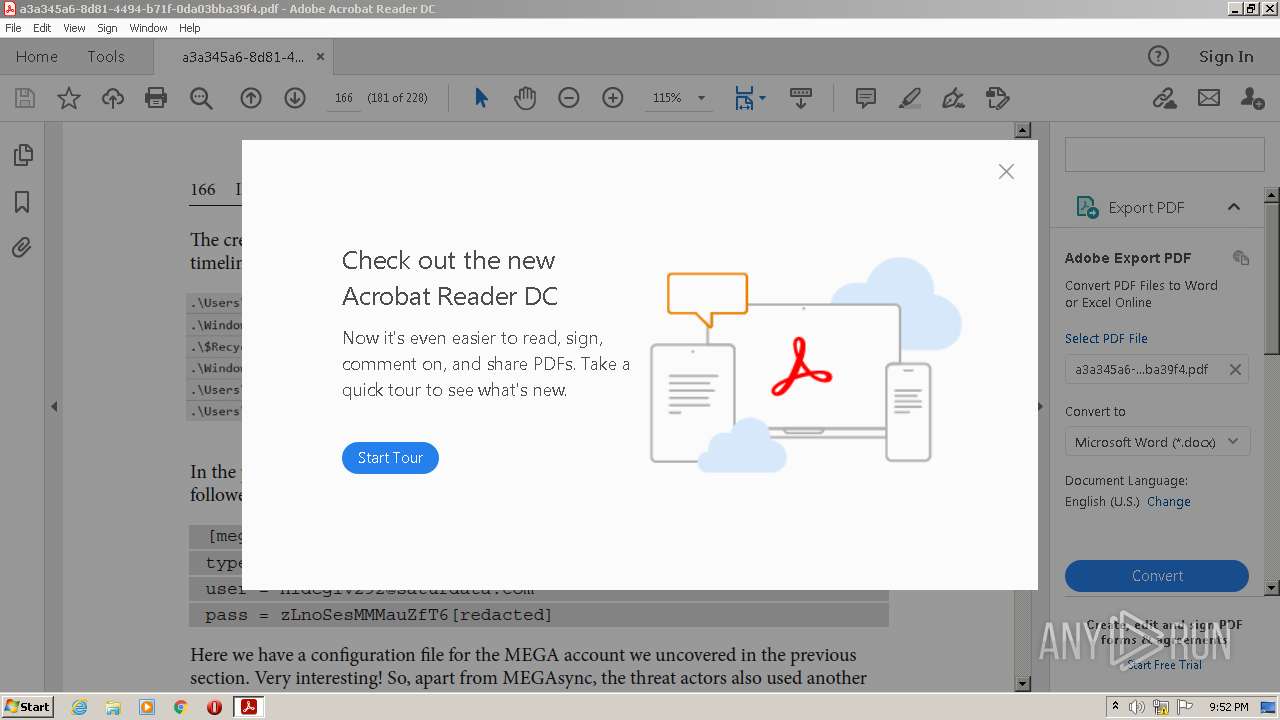
Task: Collapse the left navigation pane arrow
Action: tap(54, 407)
